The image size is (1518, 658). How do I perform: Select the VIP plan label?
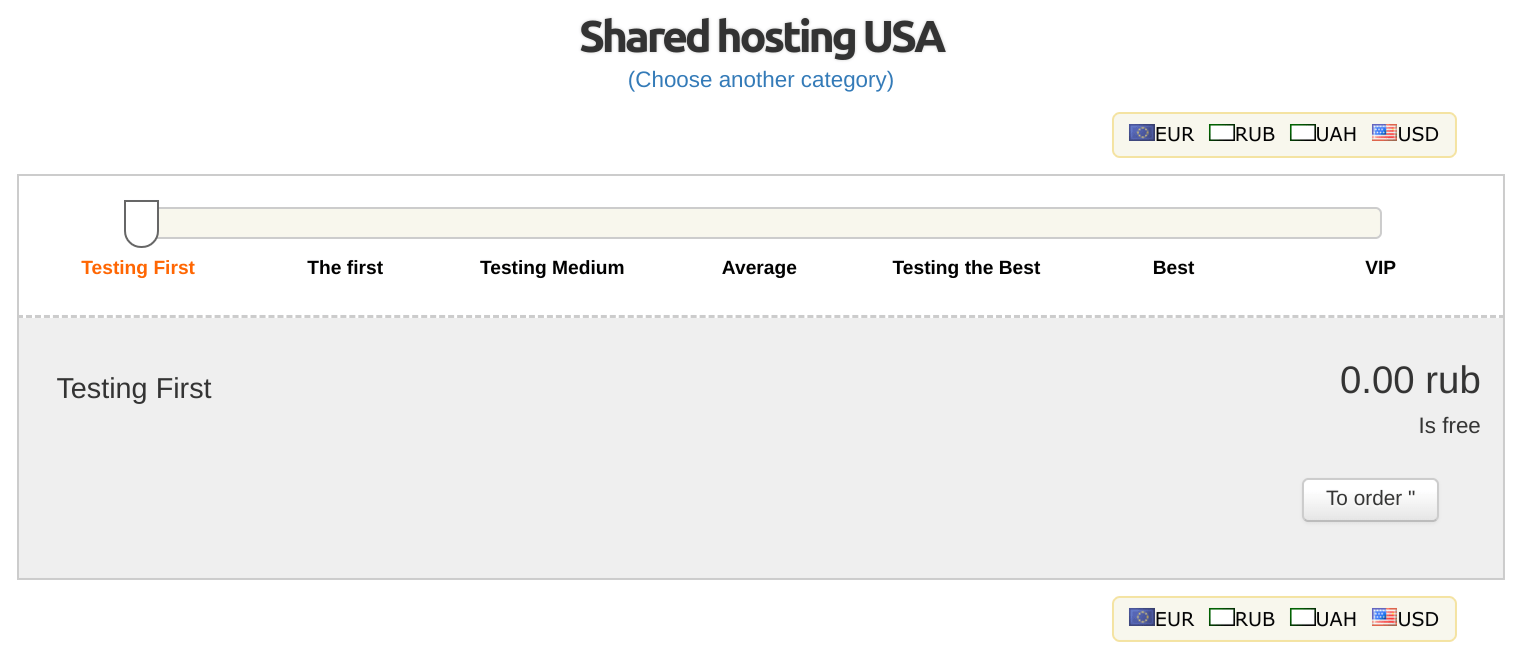coord(1380,268)
